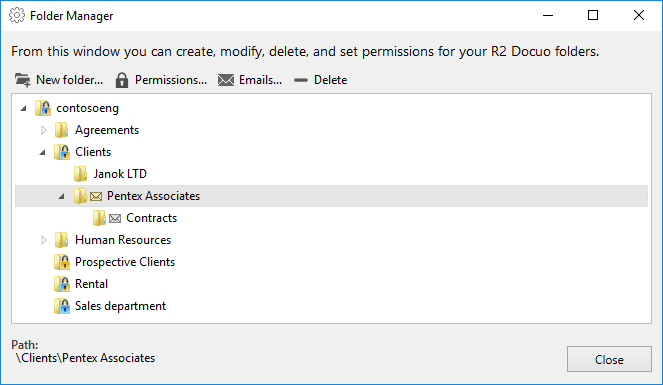This screenshot has width=663, height=385.
Task: Collapse the Pentex Associates folder
Action: pos(61,196)
